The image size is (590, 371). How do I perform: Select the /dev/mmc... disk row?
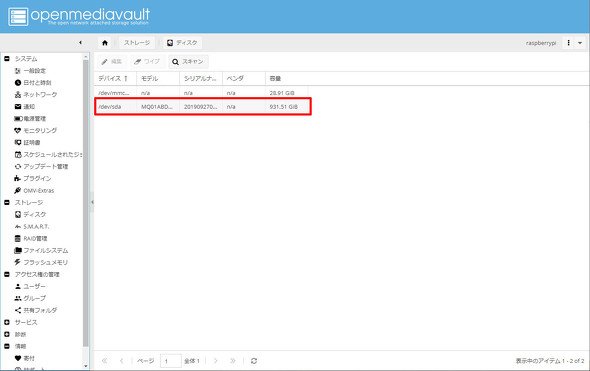point(201,93)
